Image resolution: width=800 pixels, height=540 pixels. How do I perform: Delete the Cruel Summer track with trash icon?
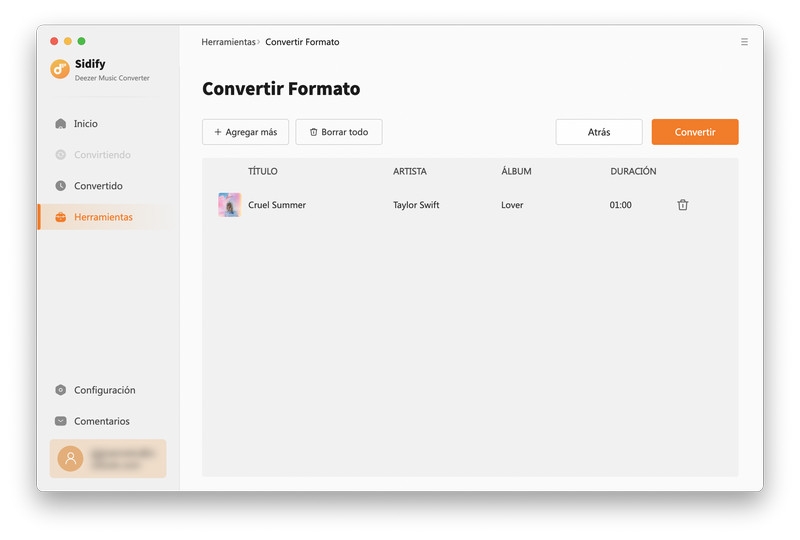coord(683,205)
